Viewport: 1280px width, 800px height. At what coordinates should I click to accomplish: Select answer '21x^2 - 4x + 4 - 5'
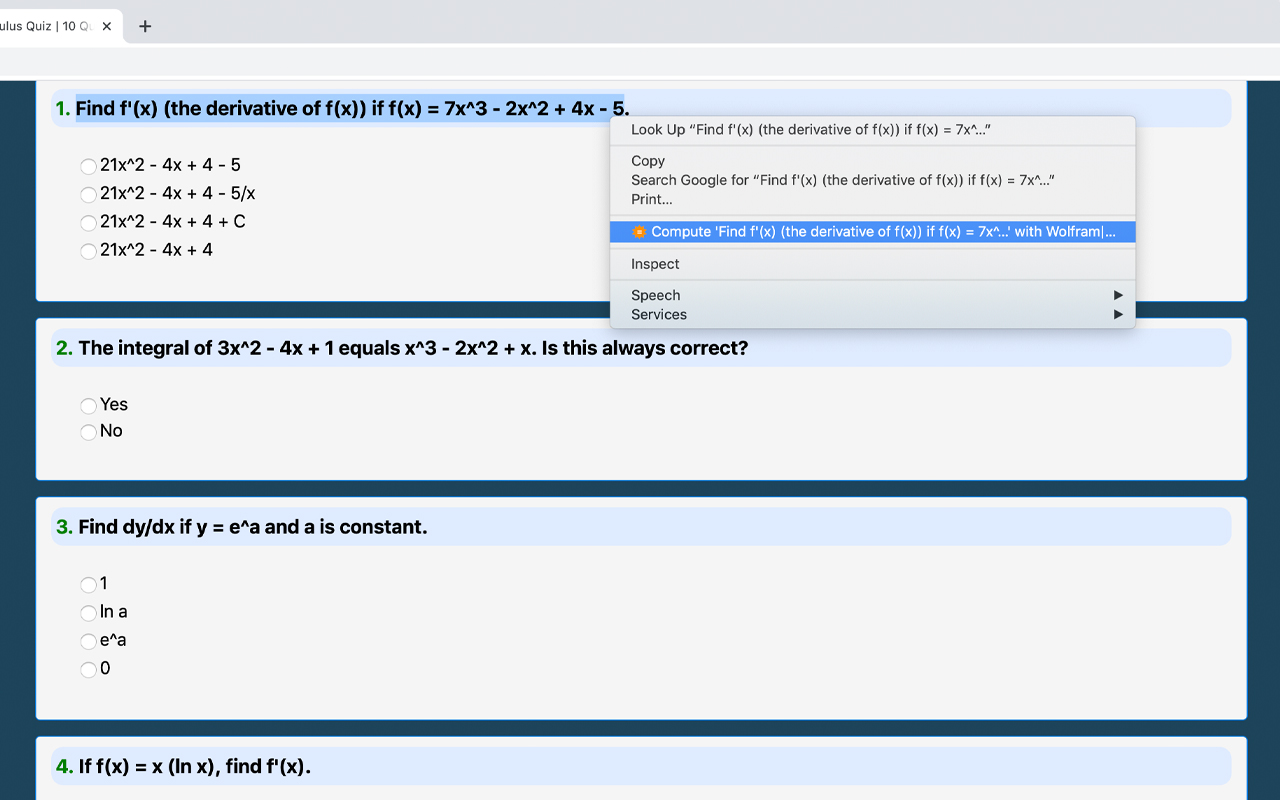click(x=88, y=166)
